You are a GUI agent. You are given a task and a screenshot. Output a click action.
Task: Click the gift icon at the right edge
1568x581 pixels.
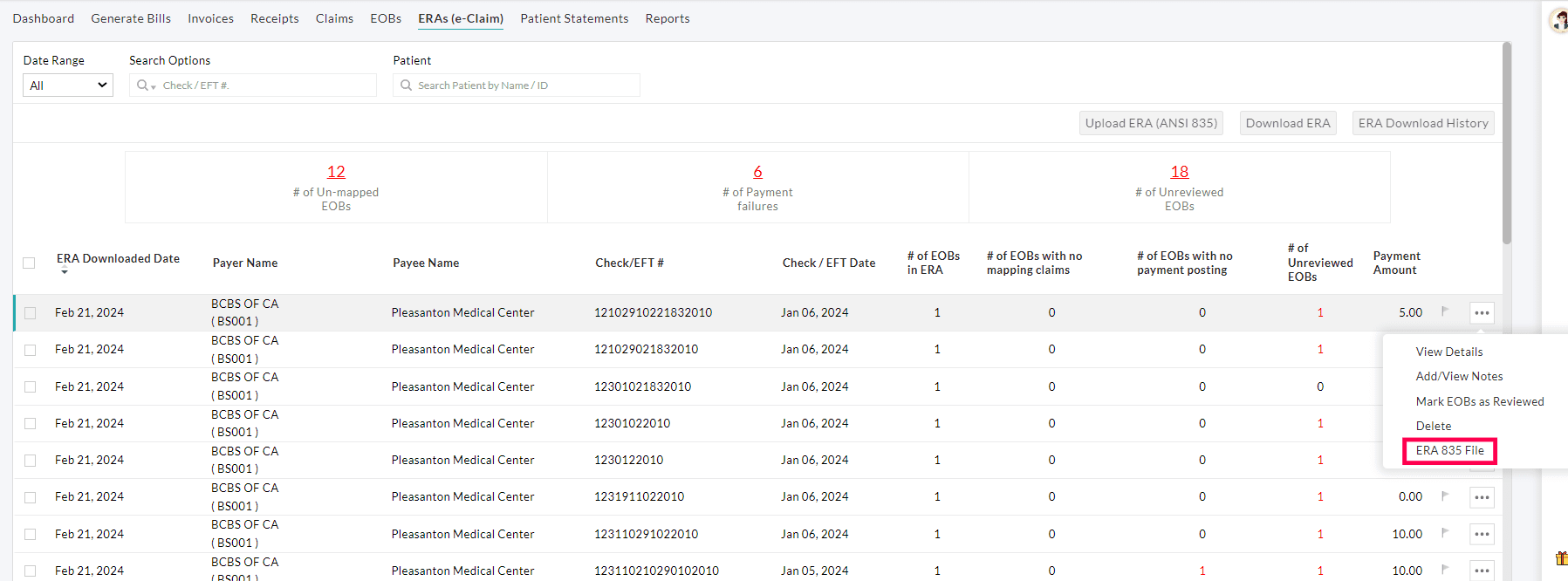click(x=1561, y=558)
